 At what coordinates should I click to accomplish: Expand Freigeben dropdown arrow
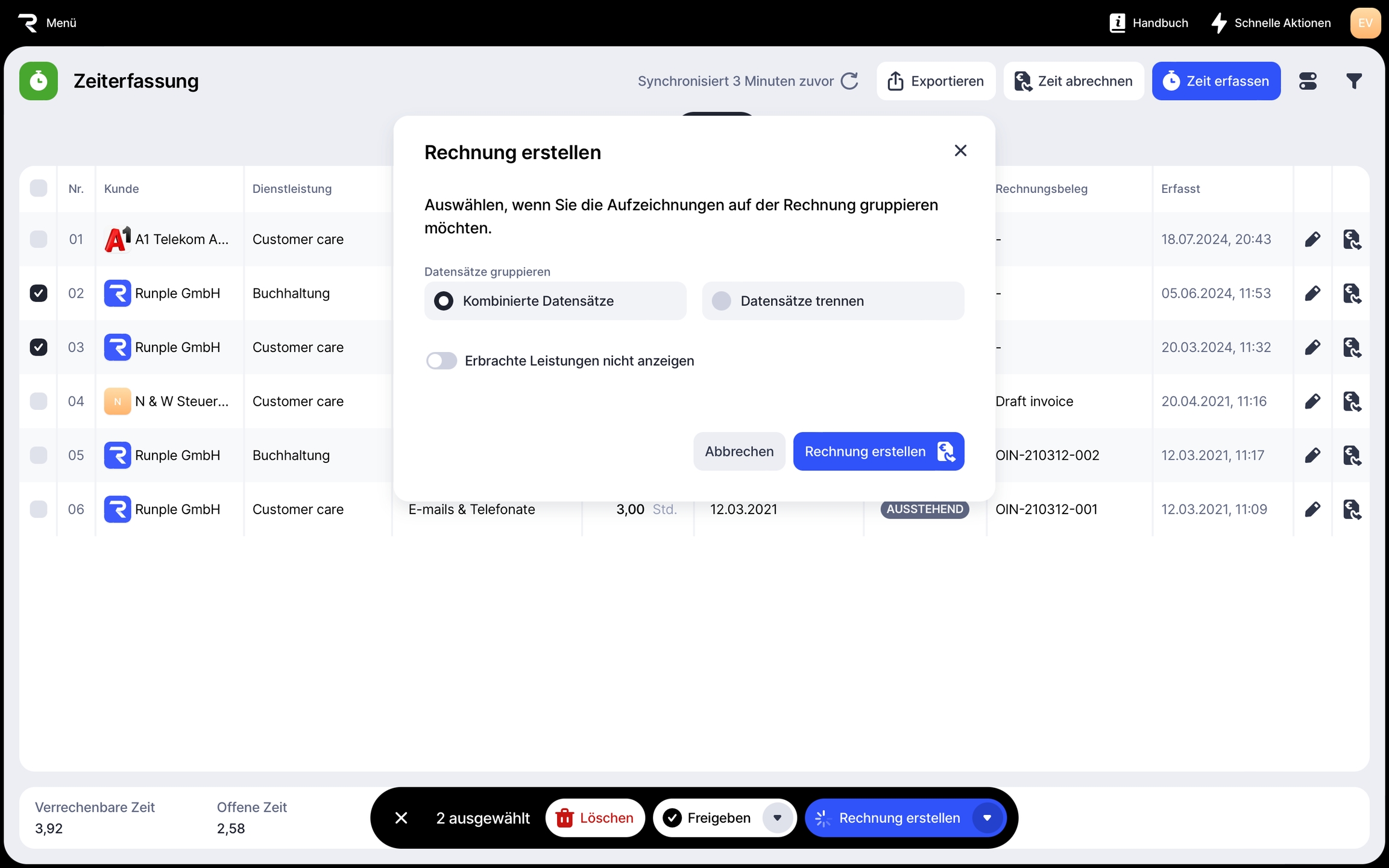click(777, 818)
